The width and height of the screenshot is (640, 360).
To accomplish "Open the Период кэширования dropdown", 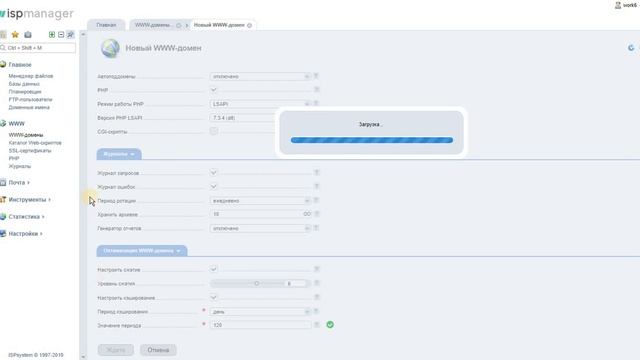I will [x=260, y=312].
